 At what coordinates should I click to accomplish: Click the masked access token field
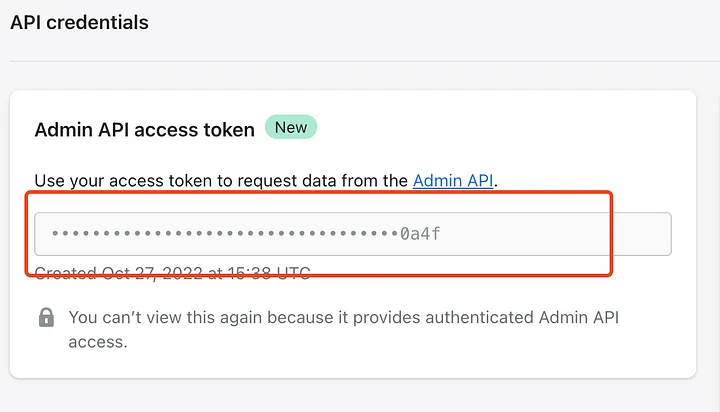coord(352,234)
